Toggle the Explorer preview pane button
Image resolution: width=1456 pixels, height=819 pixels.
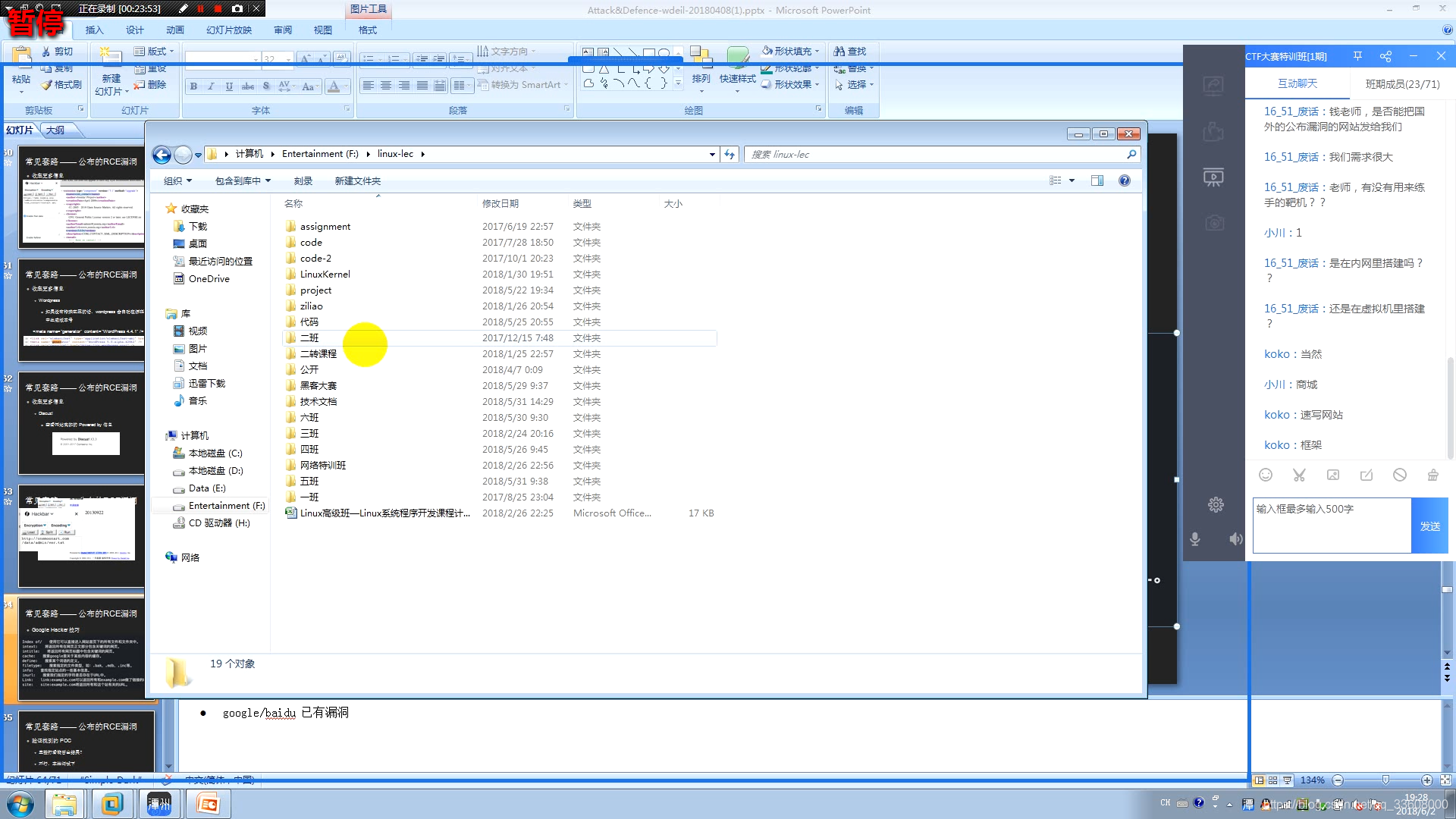coord(1097,180)
